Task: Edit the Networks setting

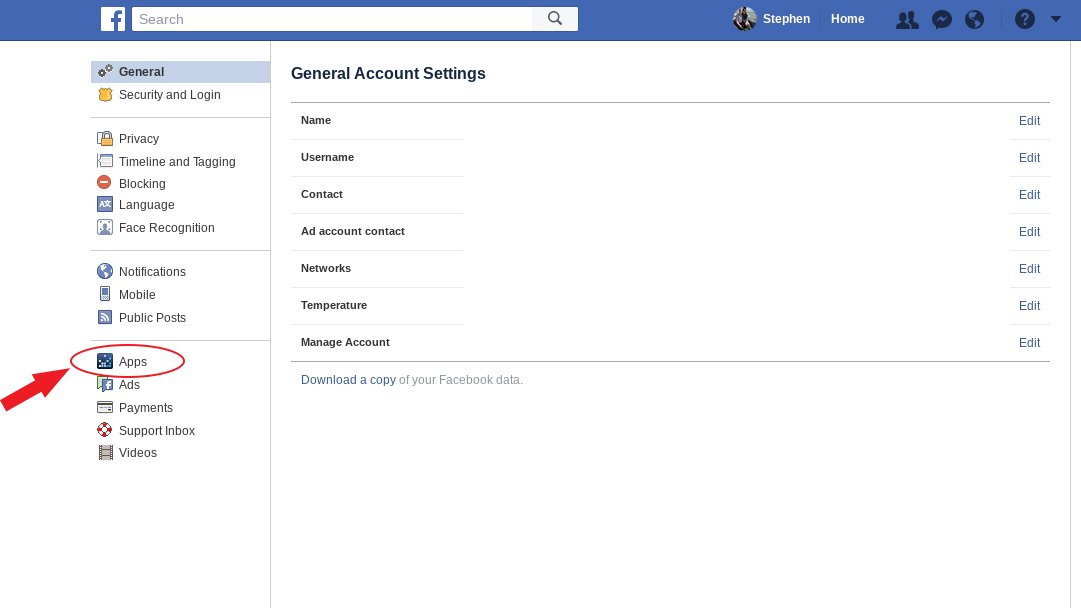Action: click(1029, 269)
